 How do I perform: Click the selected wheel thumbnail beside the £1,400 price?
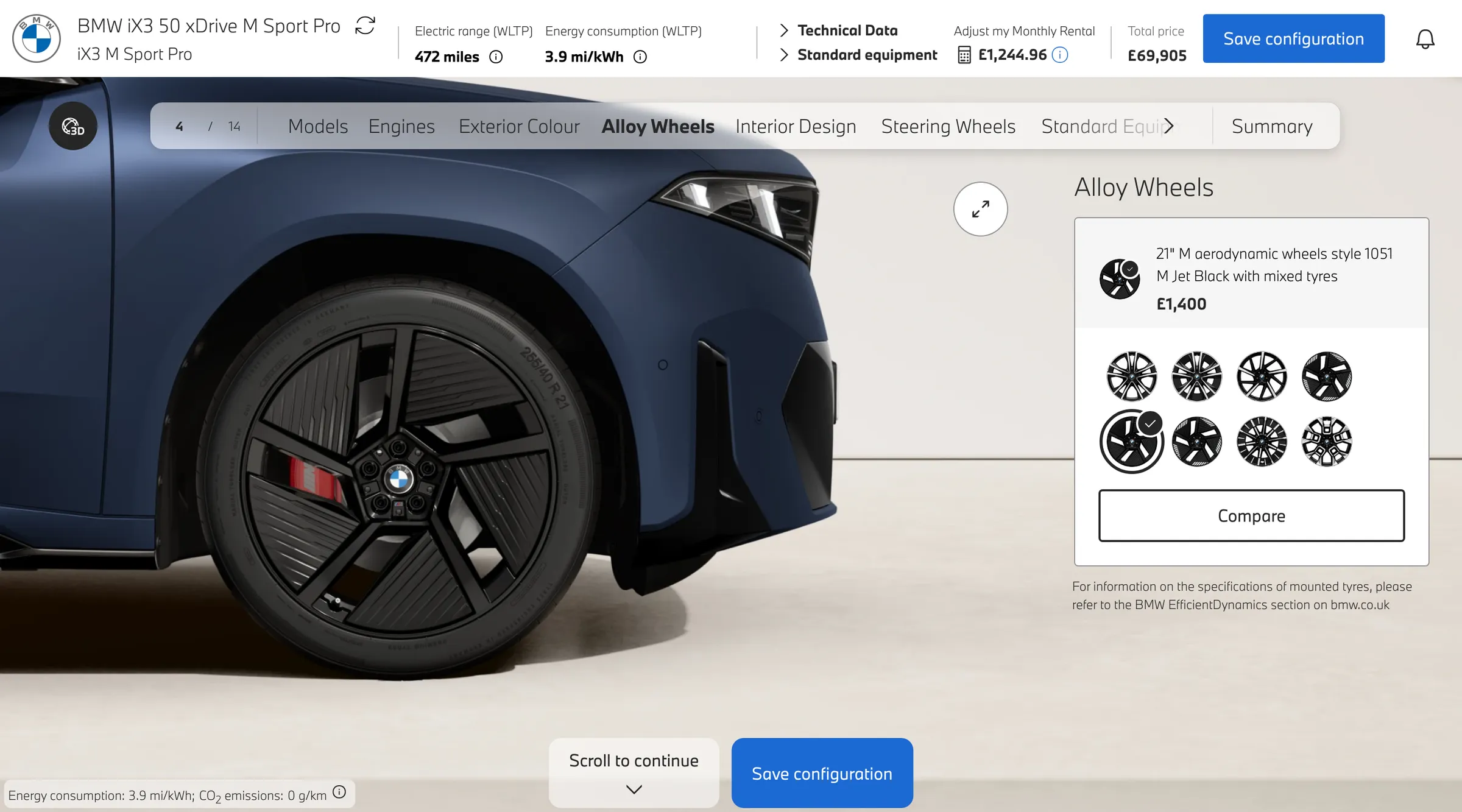pyautogui.click(x=1120, y=278)
